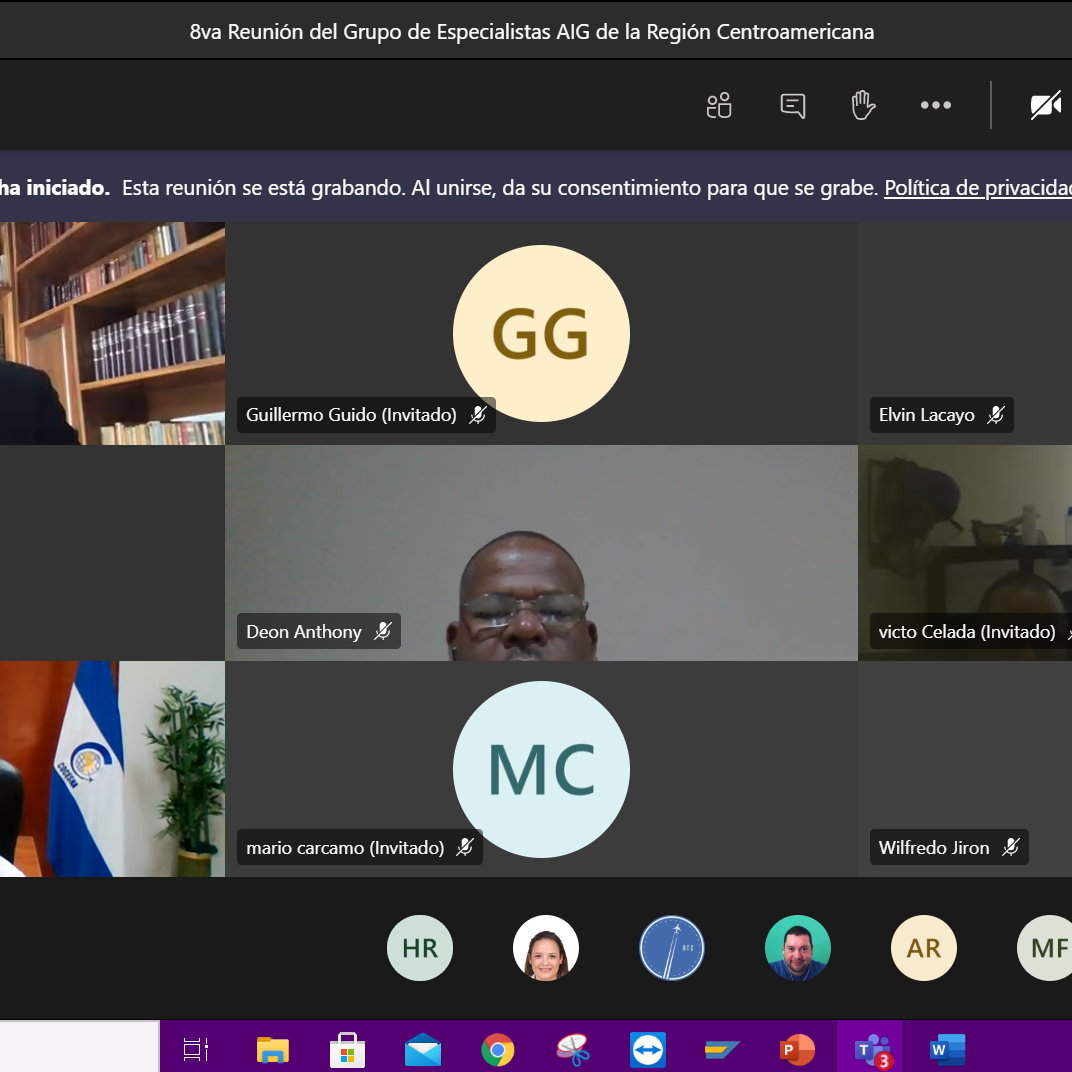Open PowerPoint from the taskbar
The image size is (1072, 1072).
pos(797,1049)
